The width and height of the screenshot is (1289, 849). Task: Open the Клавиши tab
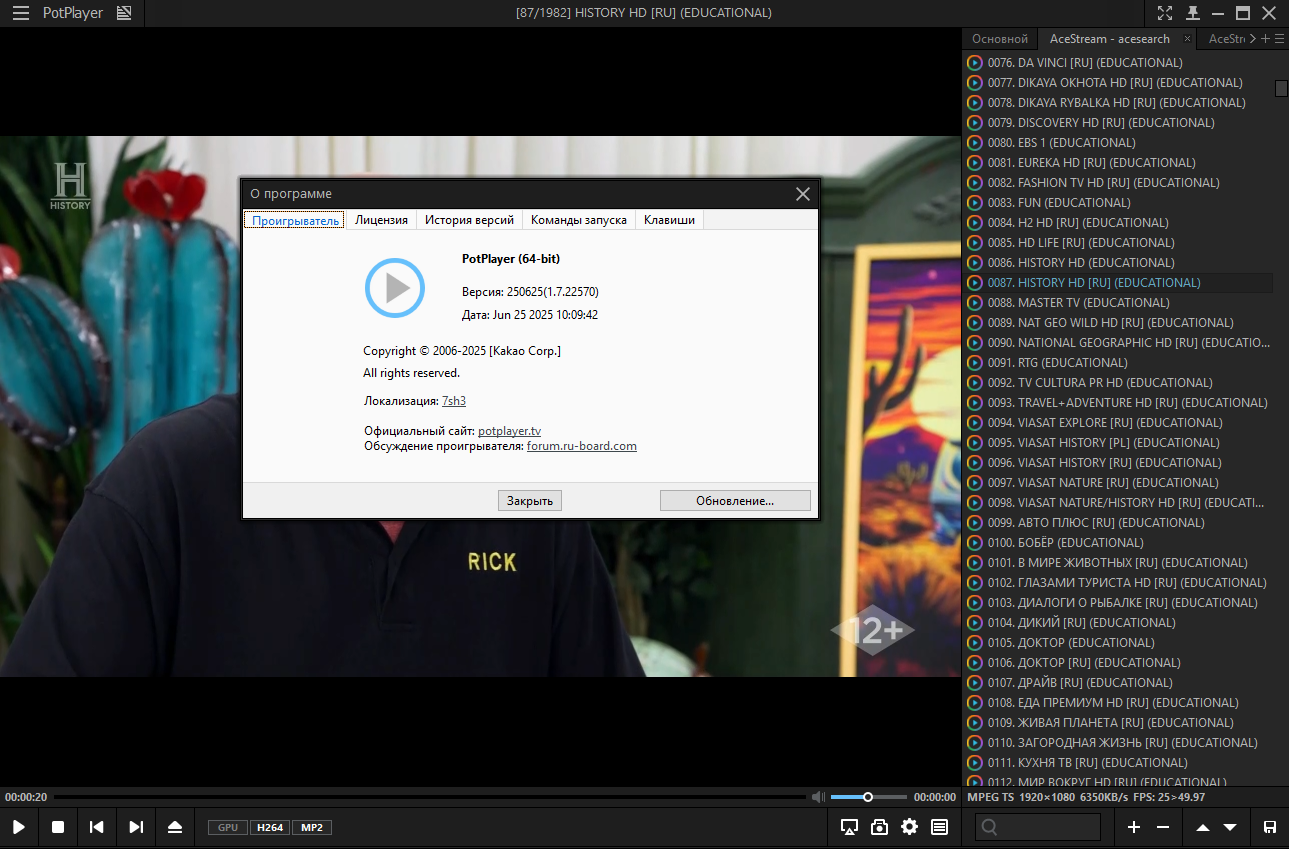pos(669,220)
